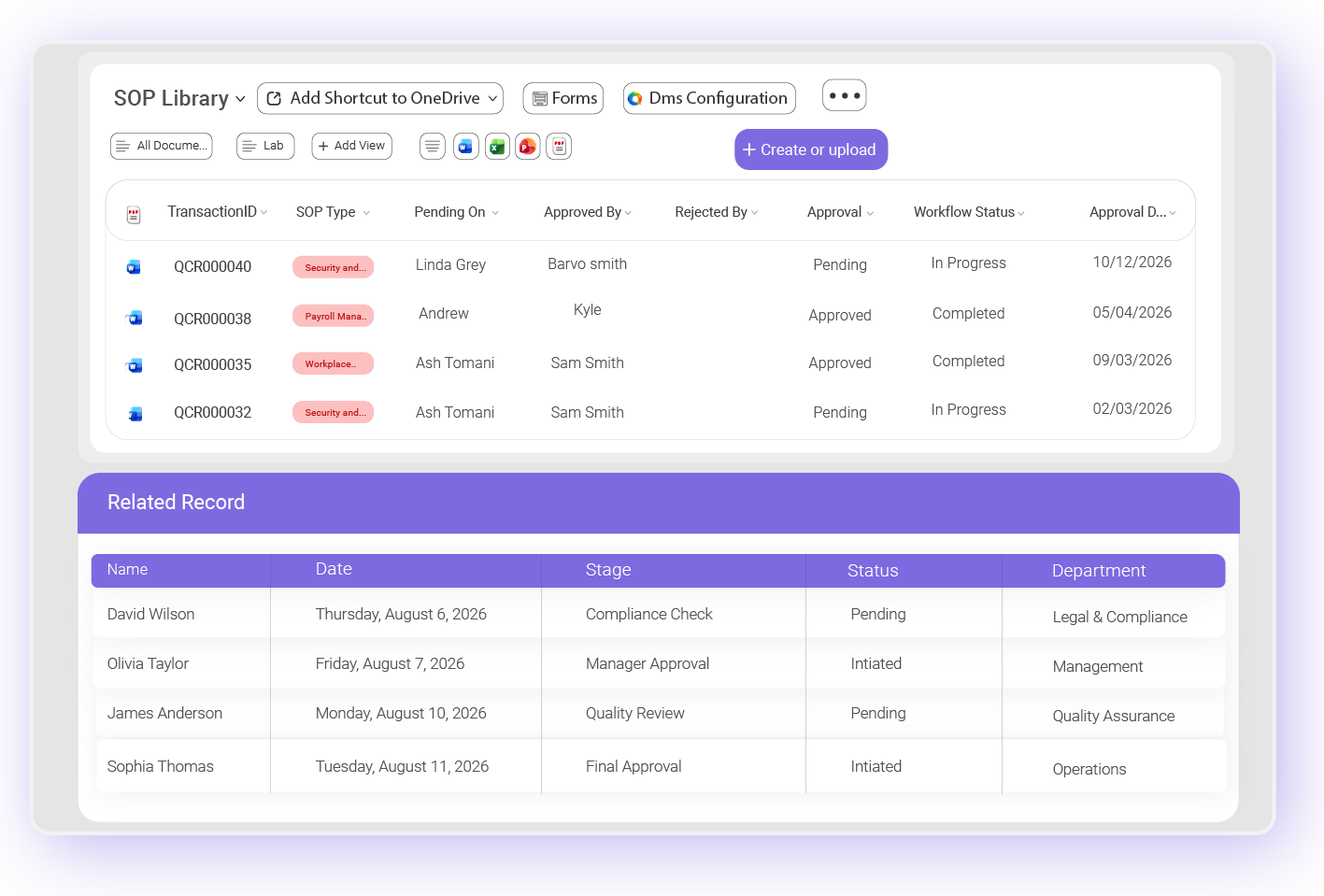Click the Department column header

pyautogui.click(x=1099, y=571)
